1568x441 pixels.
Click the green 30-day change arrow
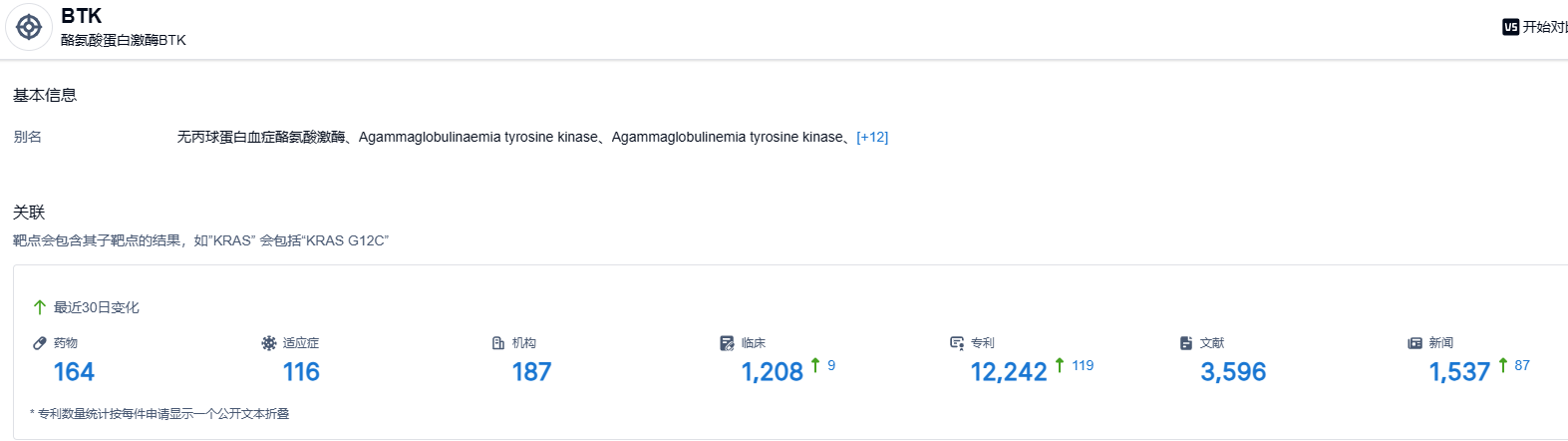(x=40, y=307)
